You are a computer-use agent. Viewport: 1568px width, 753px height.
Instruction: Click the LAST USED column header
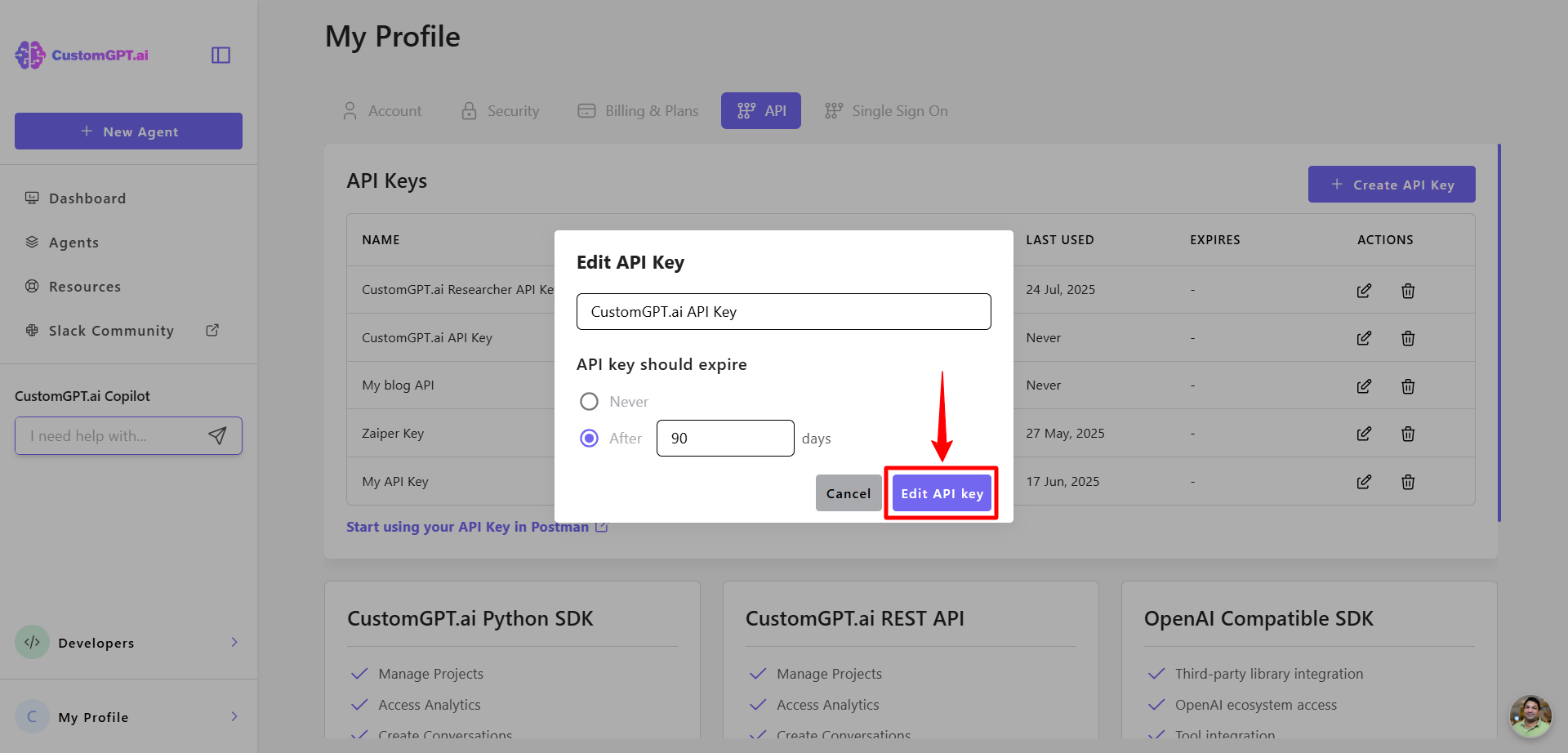pos(1060,240)
